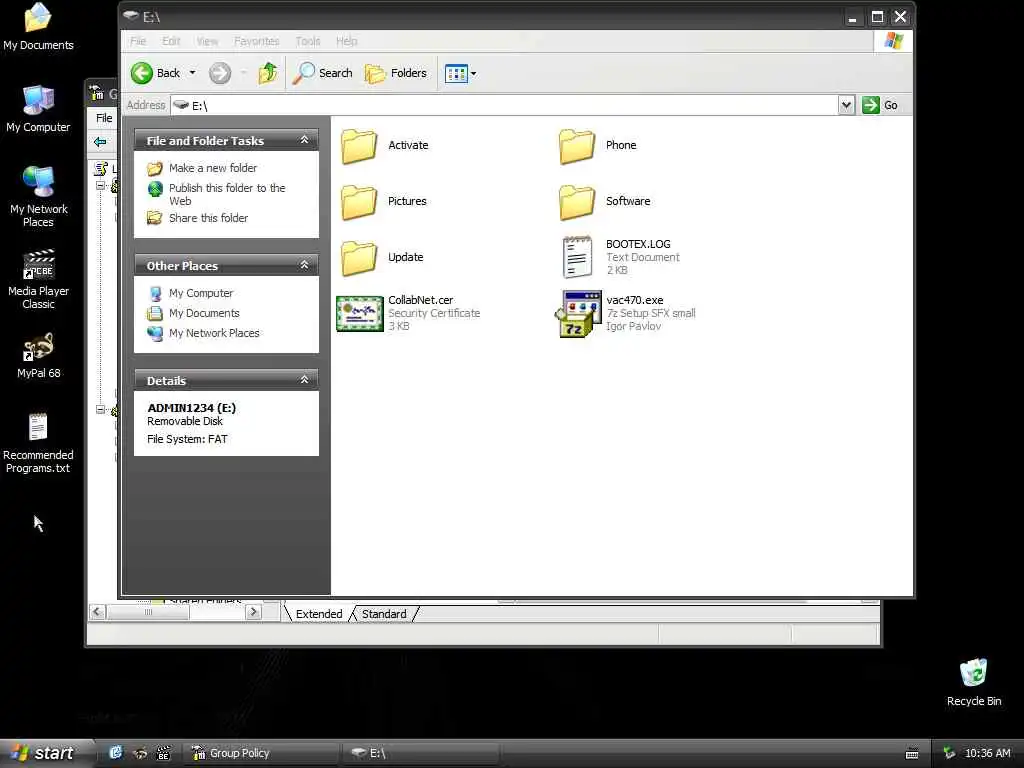Go to My Network Places in Other Places
Viewport: 1024px width, 768px height.
pos(214,332)
